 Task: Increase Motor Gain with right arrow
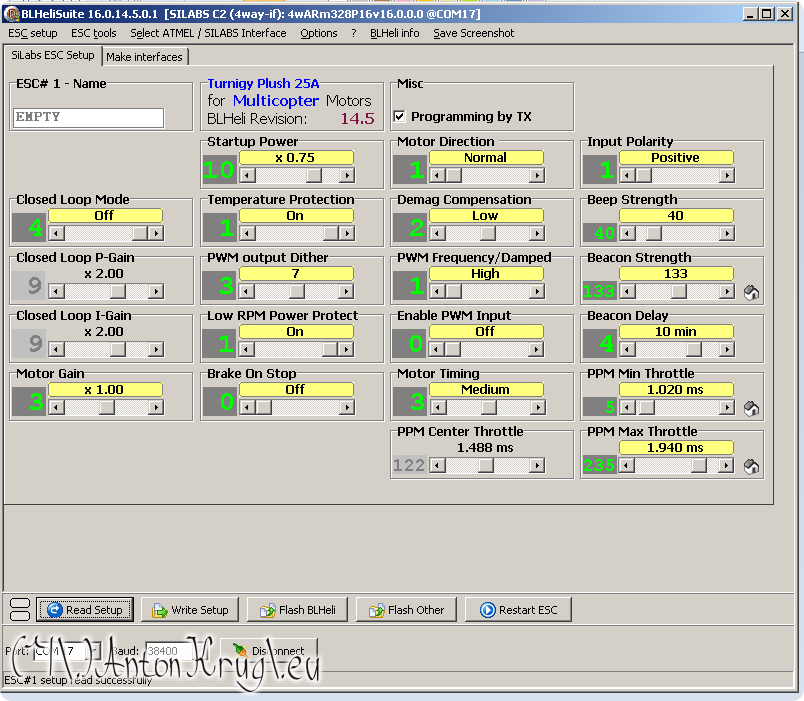point(156,407)
